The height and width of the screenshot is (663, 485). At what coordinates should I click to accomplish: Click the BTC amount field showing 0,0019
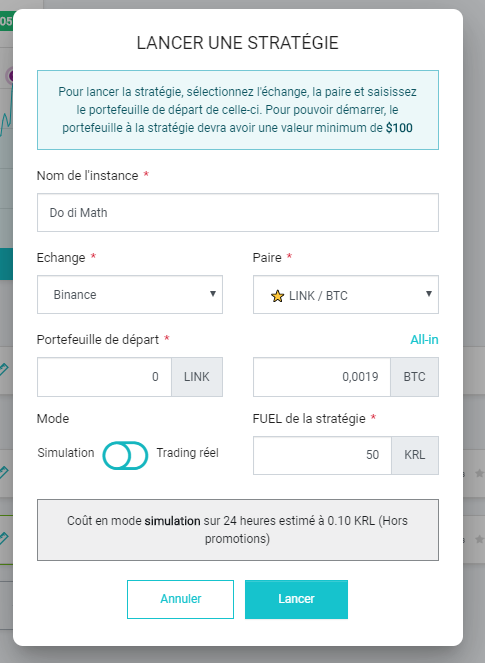point(322,377)
